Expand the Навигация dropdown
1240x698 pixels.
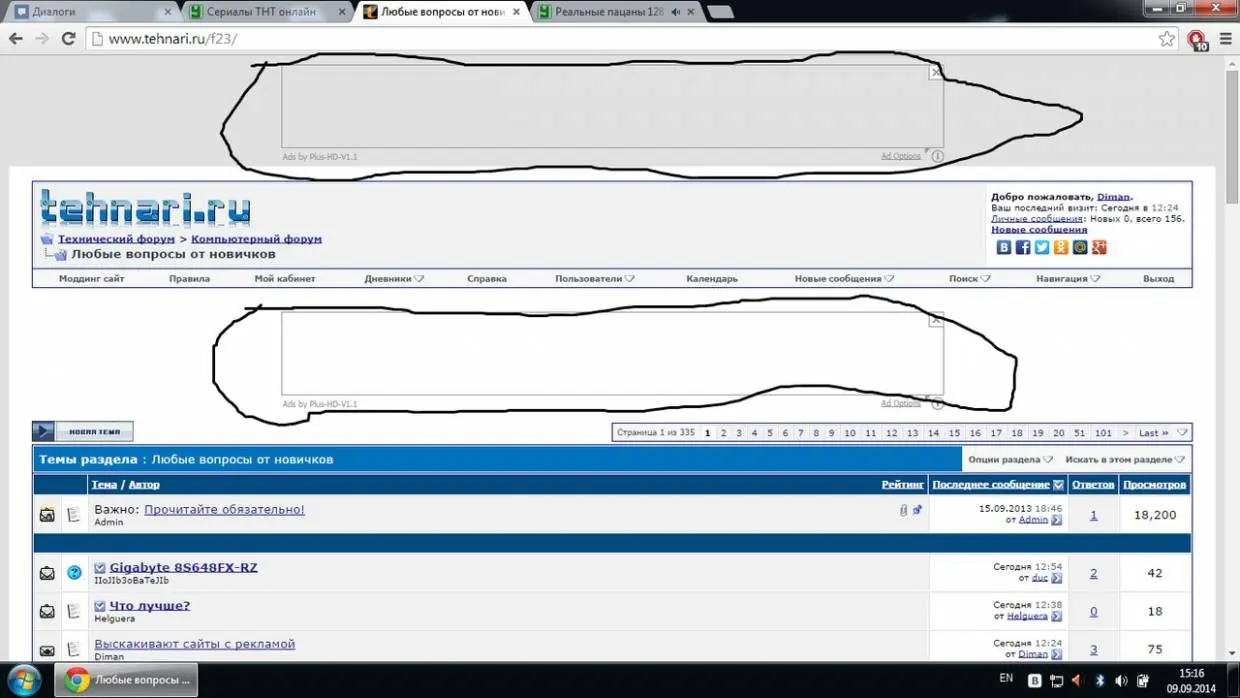pos(1095,279)
